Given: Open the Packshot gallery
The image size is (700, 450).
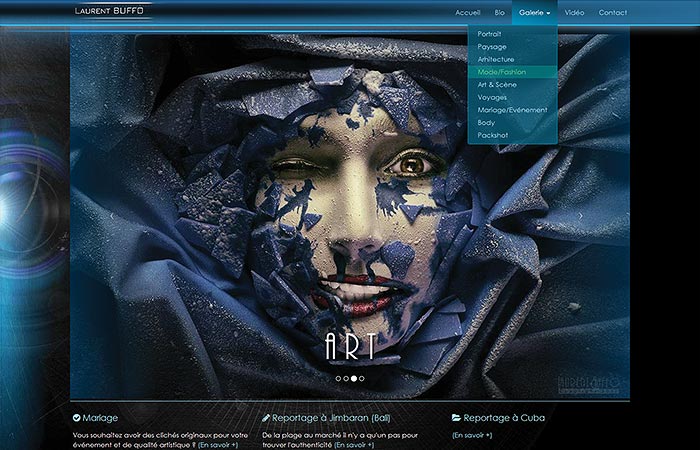Looking at the screenshot, I should click(x=492, y=135).
